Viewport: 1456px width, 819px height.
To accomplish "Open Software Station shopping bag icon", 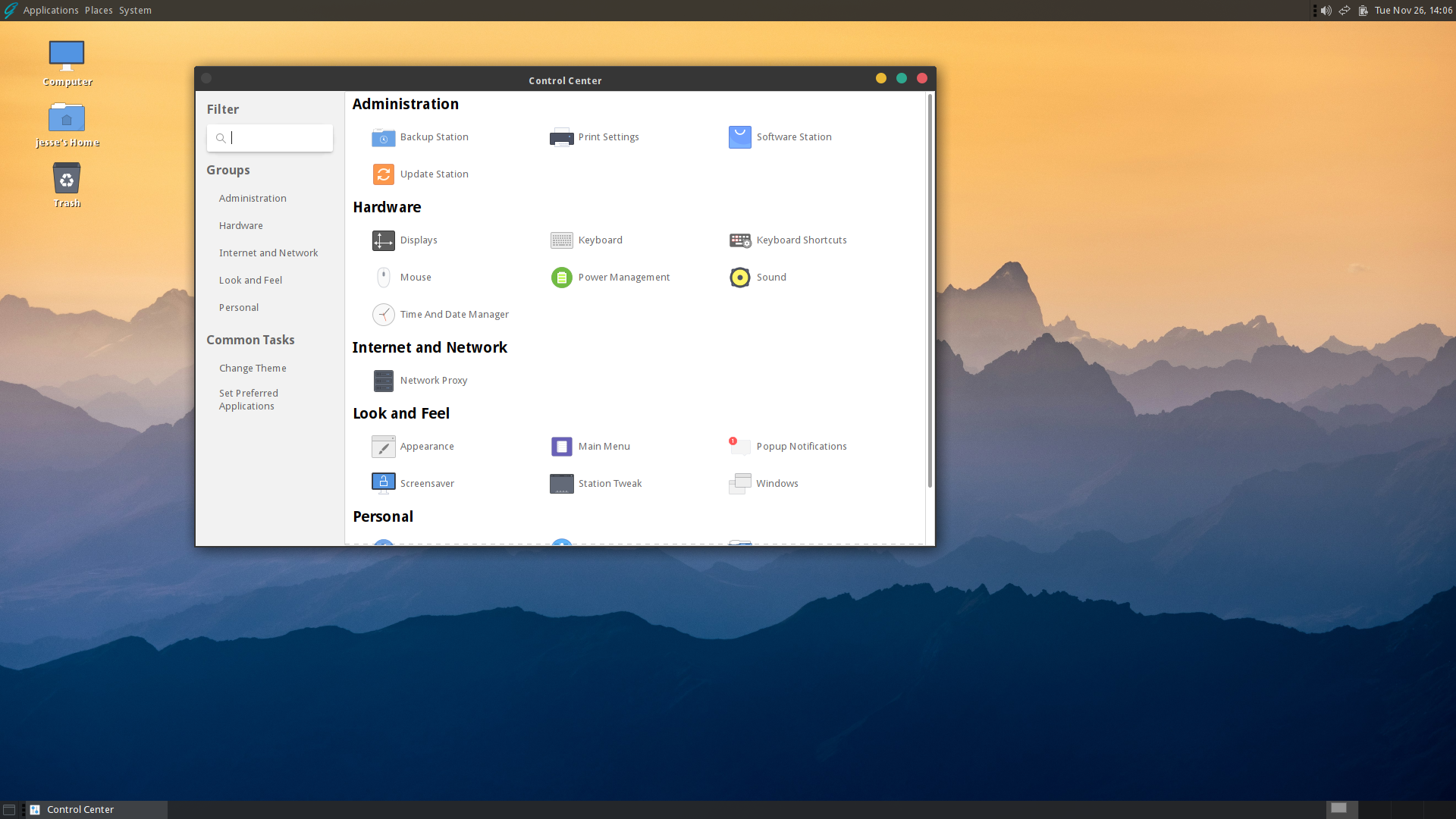I will tap(739, 137).
